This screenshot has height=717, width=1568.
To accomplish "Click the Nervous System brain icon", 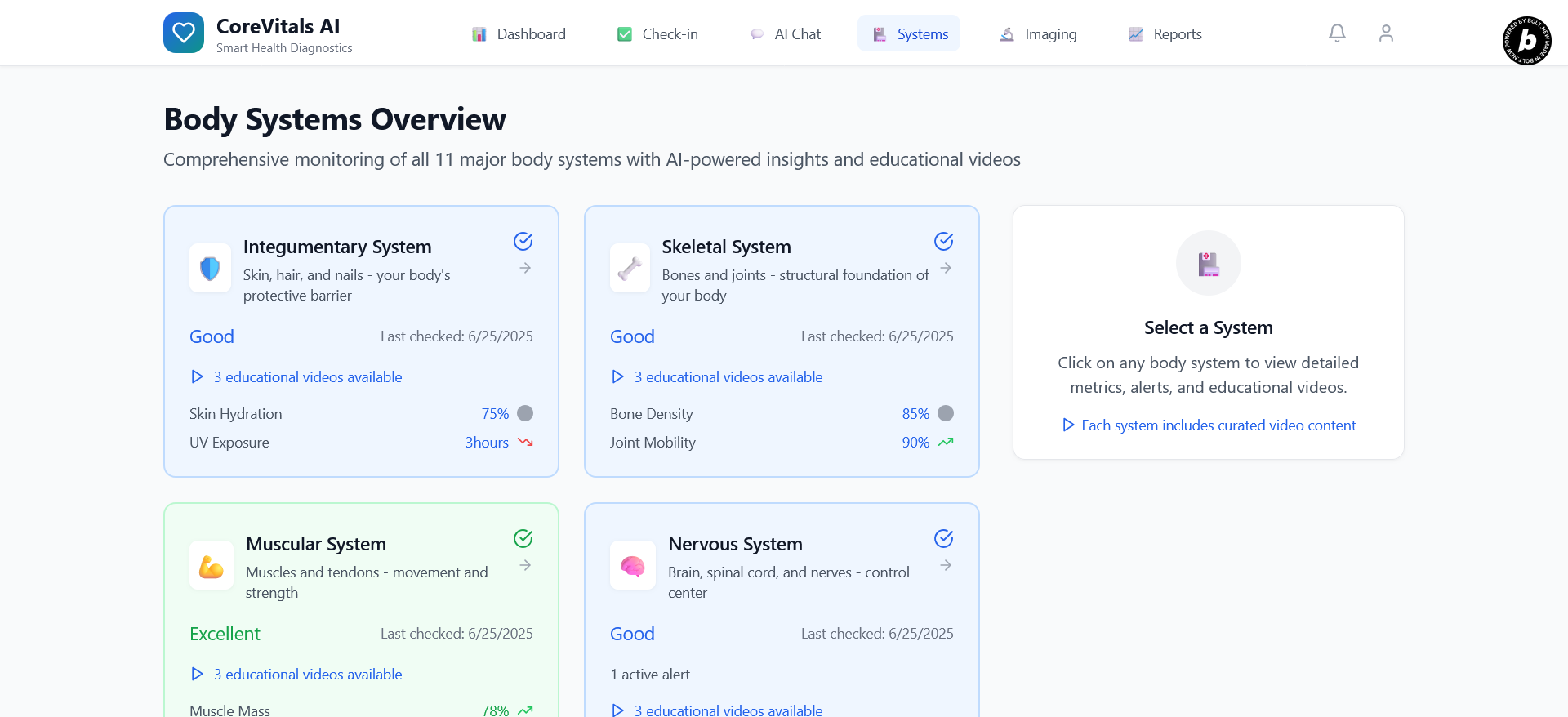I will 633,565.
